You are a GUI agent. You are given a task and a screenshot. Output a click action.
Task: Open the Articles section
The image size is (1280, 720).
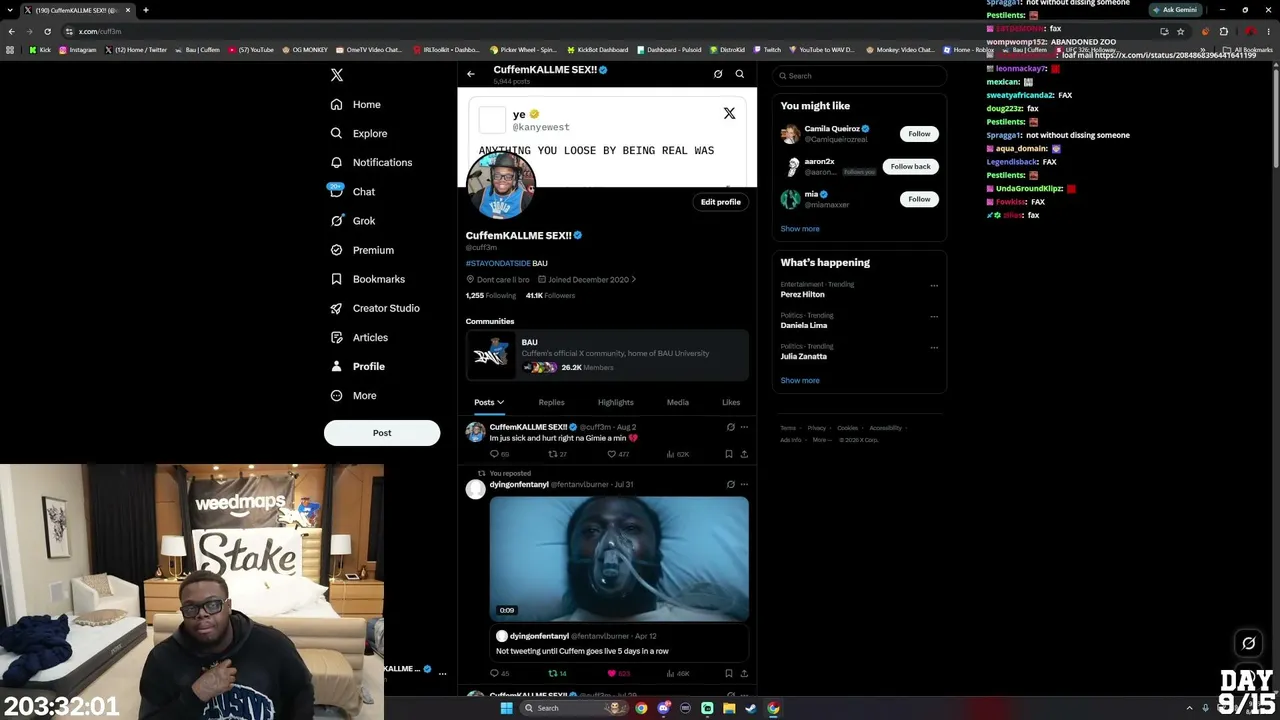pyautogui.click(x=358, y=337)
